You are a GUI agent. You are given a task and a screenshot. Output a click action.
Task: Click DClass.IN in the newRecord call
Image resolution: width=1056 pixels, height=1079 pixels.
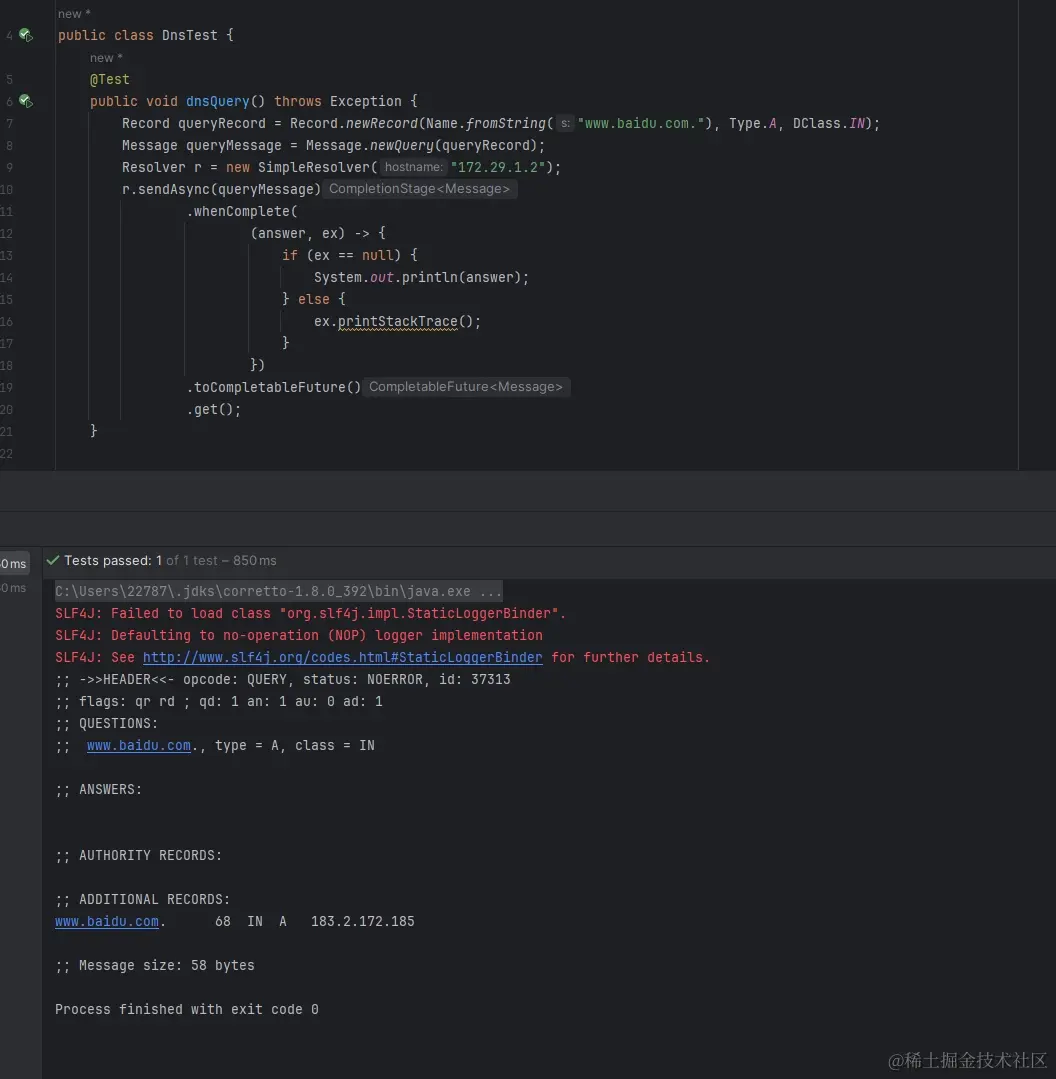829,123
